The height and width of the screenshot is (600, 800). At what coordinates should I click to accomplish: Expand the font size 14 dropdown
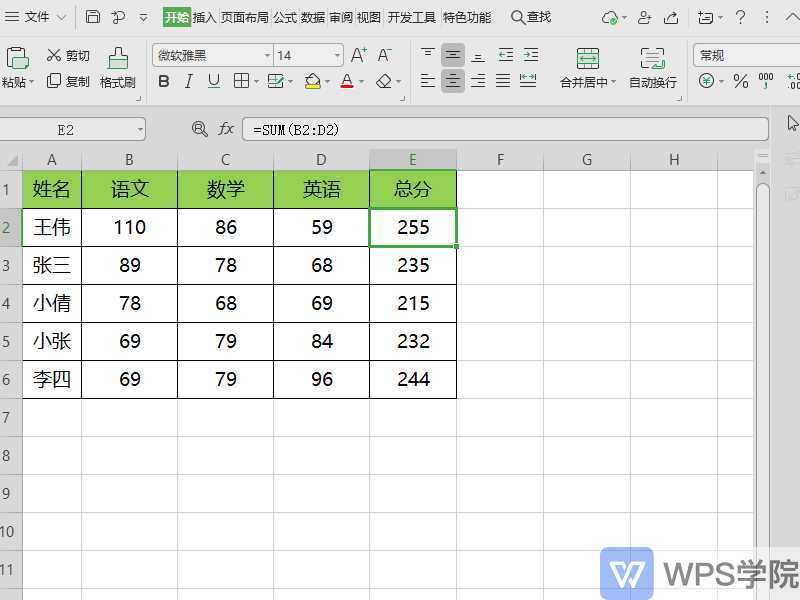pos(337,56)
